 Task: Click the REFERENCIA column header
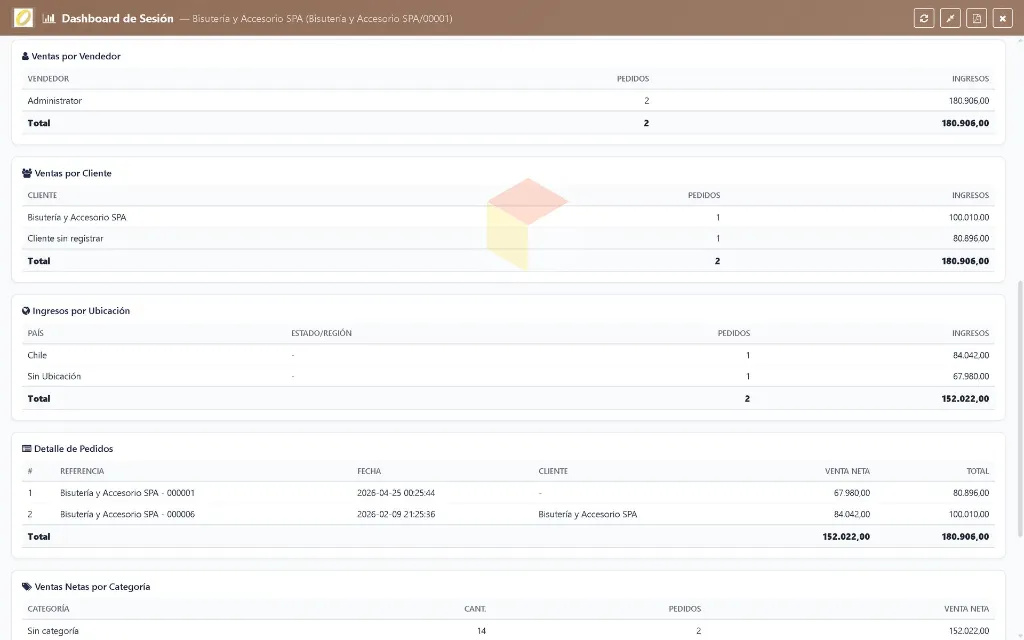coord(82,471)
